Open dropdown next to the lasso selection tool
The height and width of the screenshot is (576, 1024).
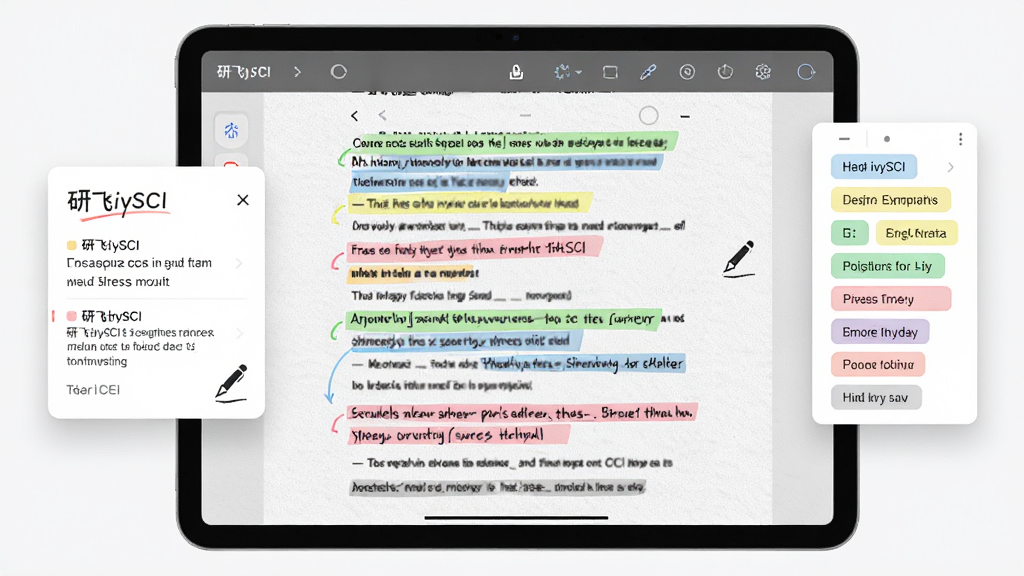point(579,72)
